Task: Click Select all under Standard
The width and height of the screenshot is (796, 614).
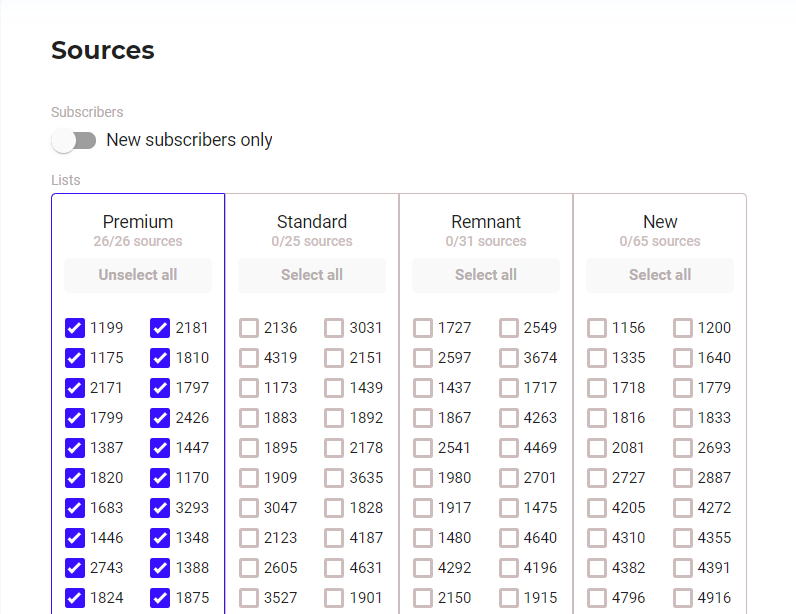Action: tap(312, 275)
